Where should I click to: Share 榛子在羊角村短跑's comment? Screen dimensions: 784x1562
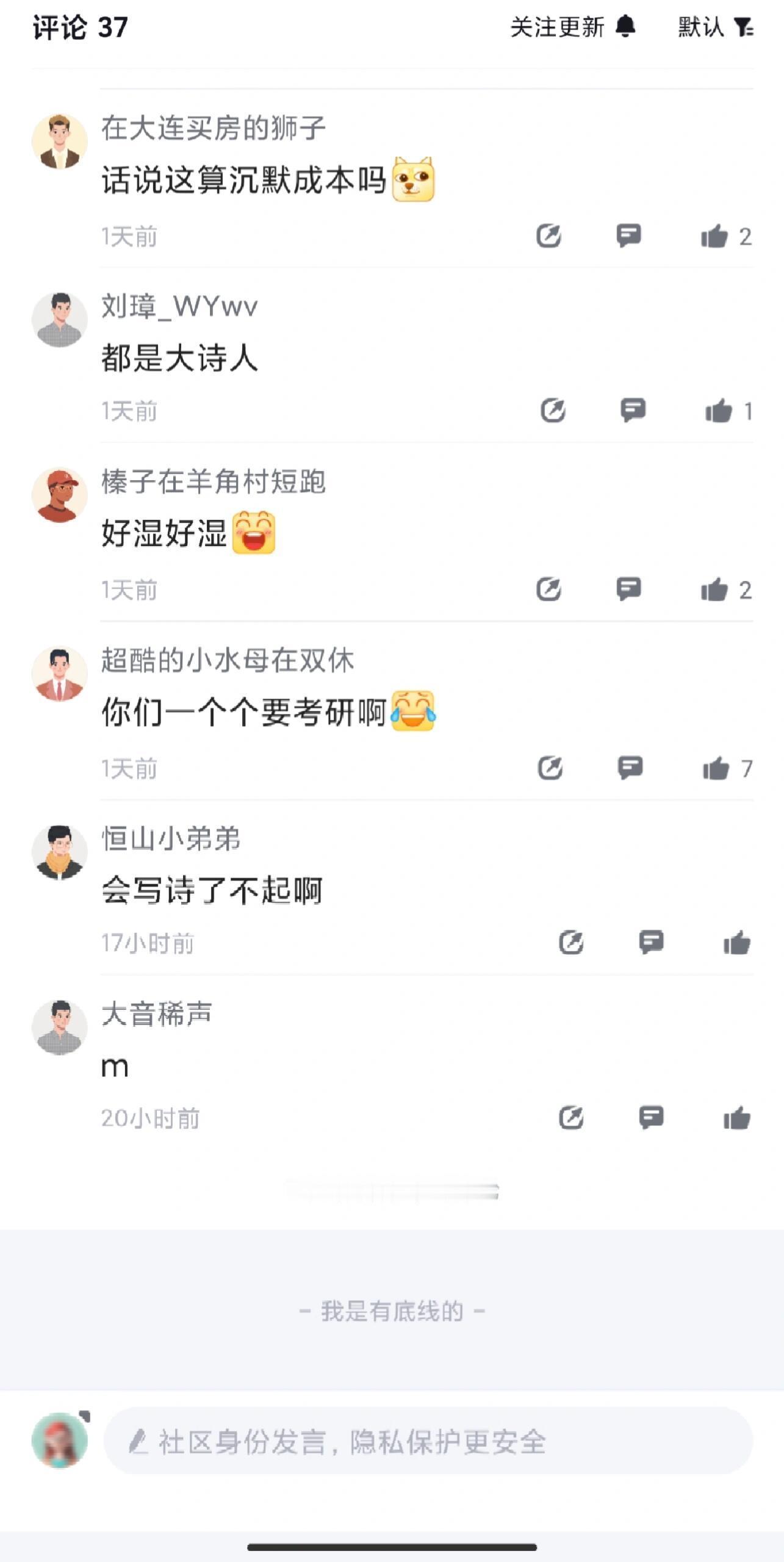pos(548,589)
